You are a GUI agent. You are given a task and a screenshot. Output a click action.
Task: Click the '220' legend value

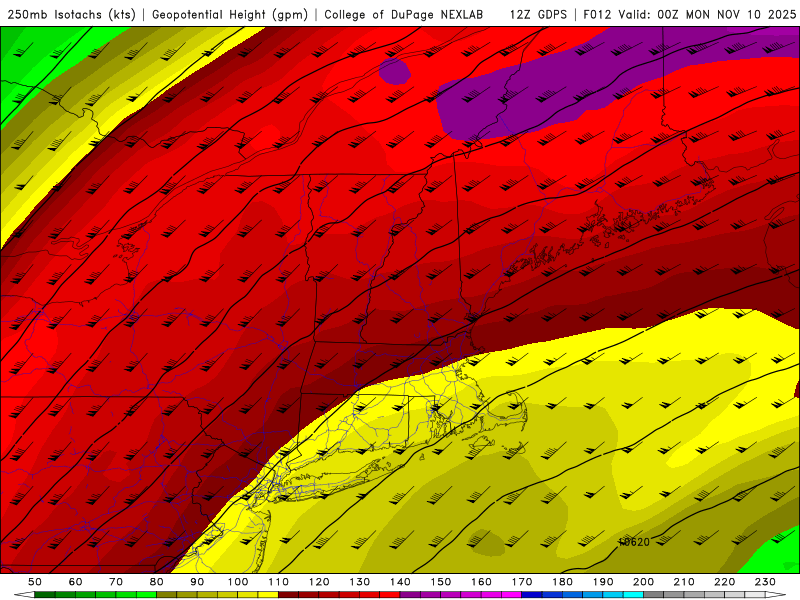click(x=724, y=582)
